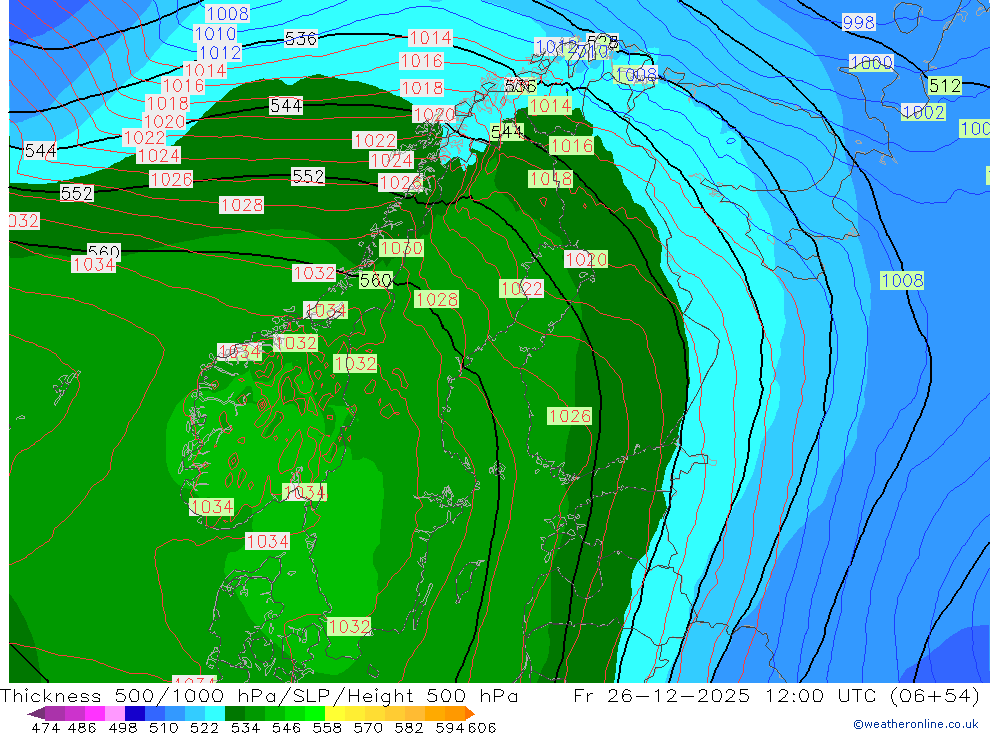1000x733 pixels.
Task: Select the pure yellow legend swatch after 558
Action: [x=335, y=713]
